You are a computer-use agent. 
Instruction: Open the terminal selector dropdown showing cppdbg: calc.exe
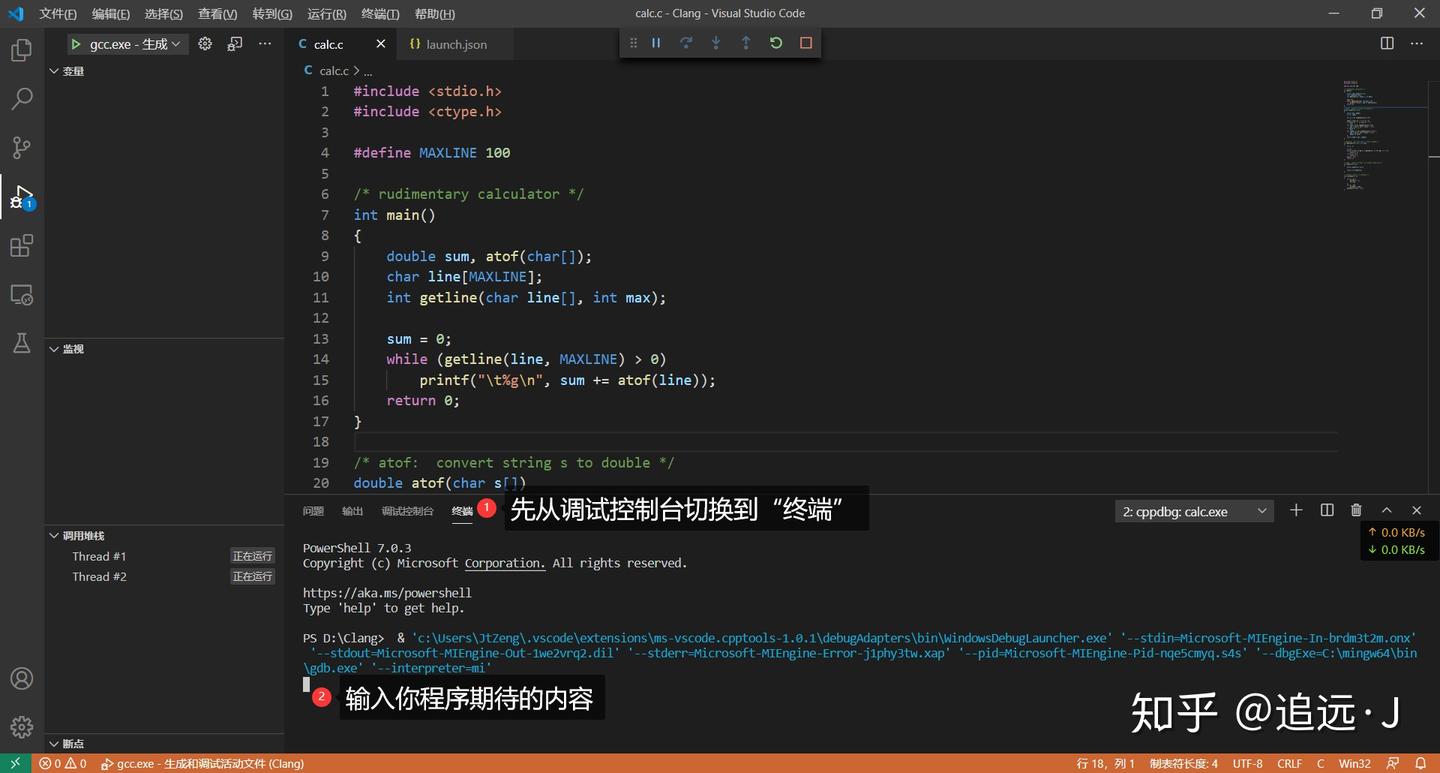(1194, 510)
